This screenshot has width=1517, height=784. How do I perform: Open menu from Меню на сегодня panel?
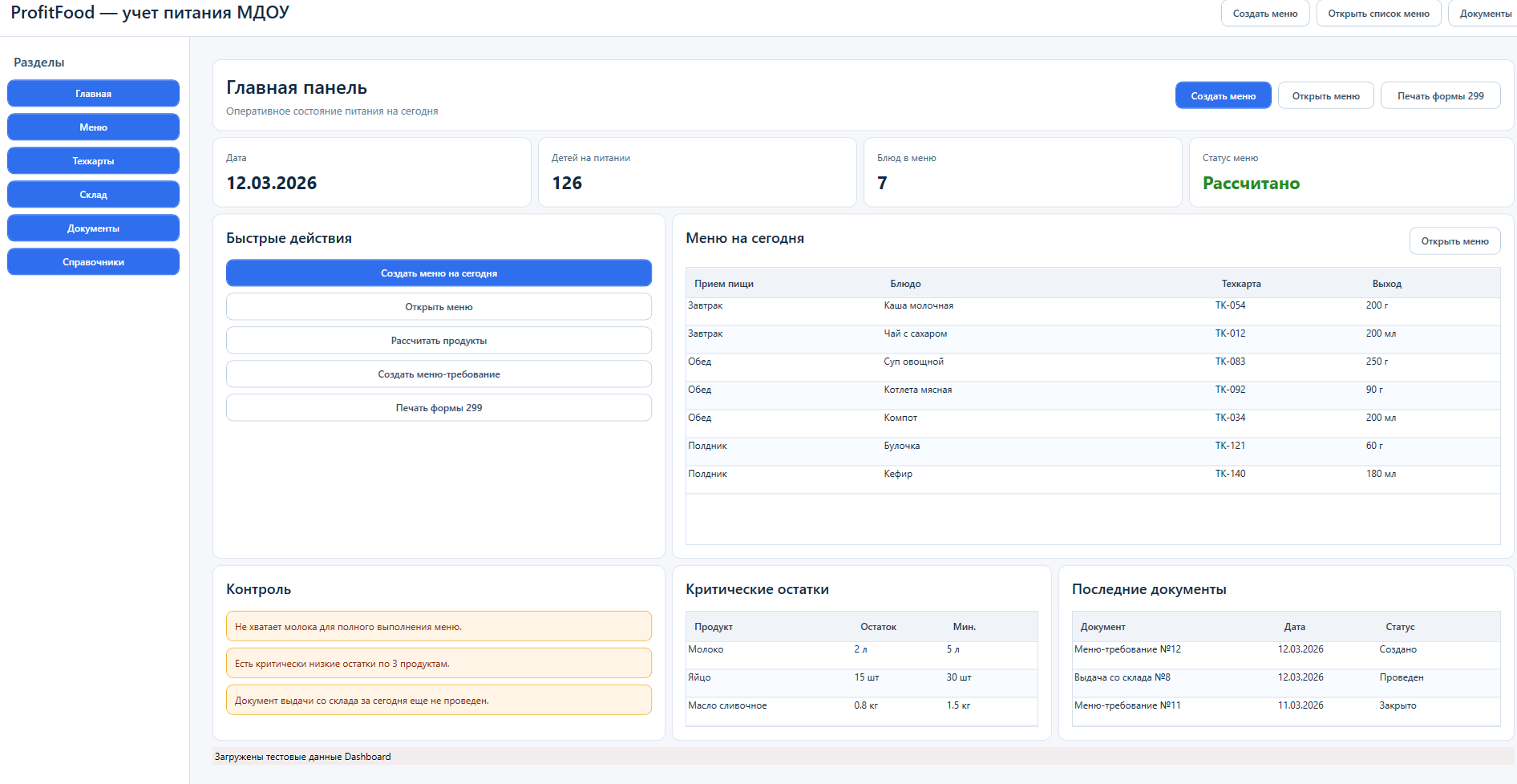(x=1454, y=241)
